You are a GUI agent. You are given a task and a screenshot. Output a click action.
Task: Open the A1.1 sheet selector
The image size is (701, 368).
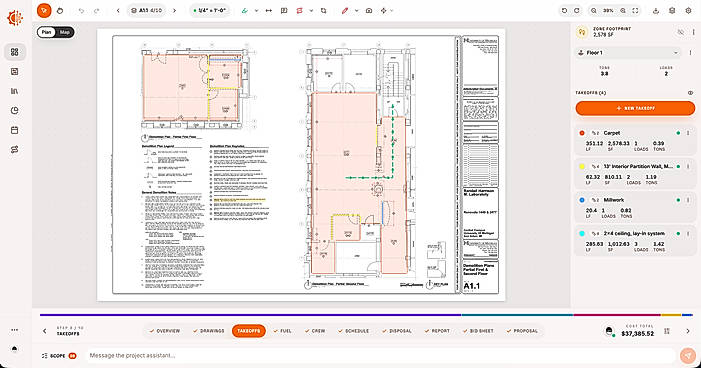point(146,10)
